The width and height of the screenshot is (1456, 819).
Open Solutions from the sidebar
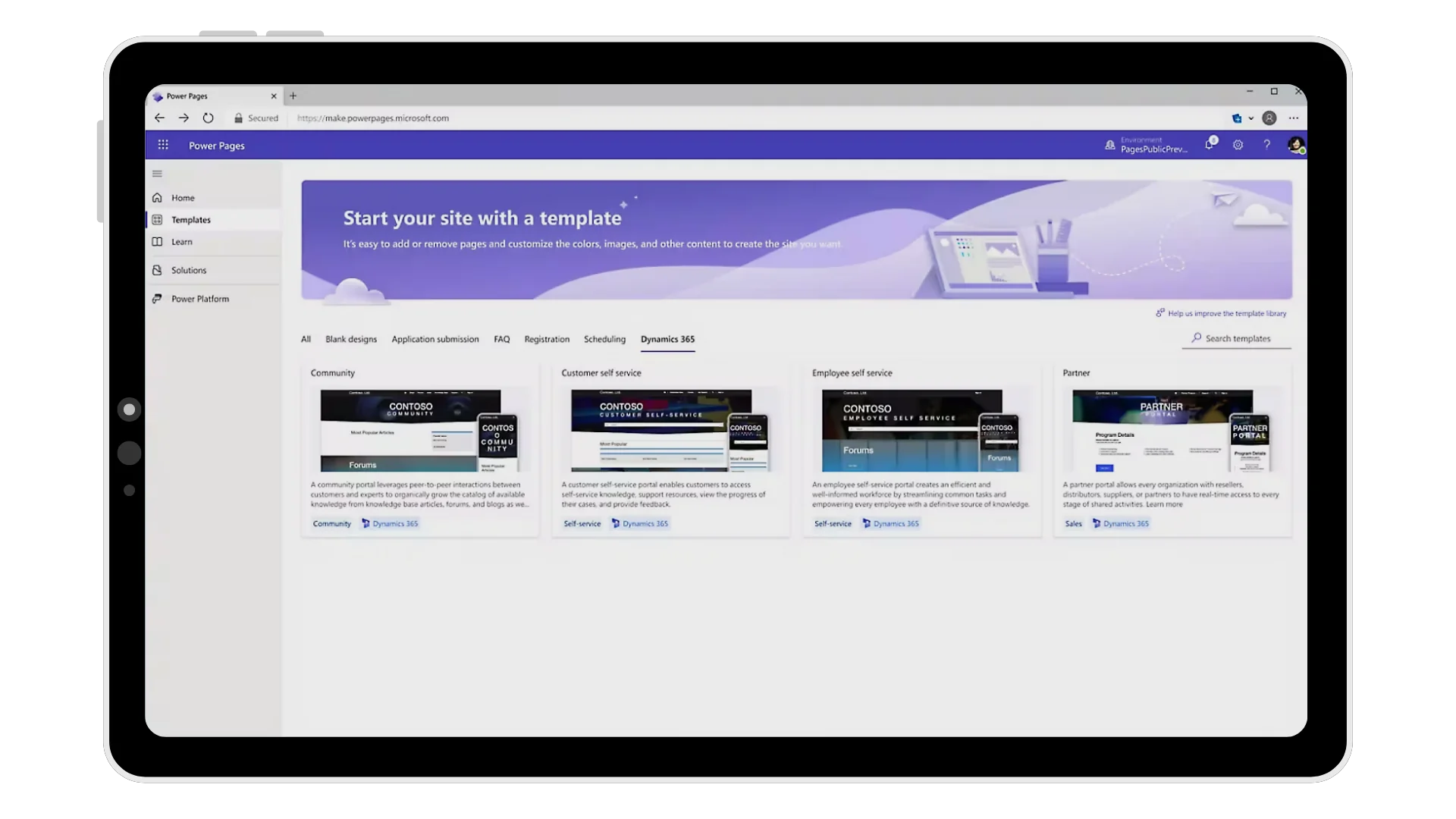213,270
